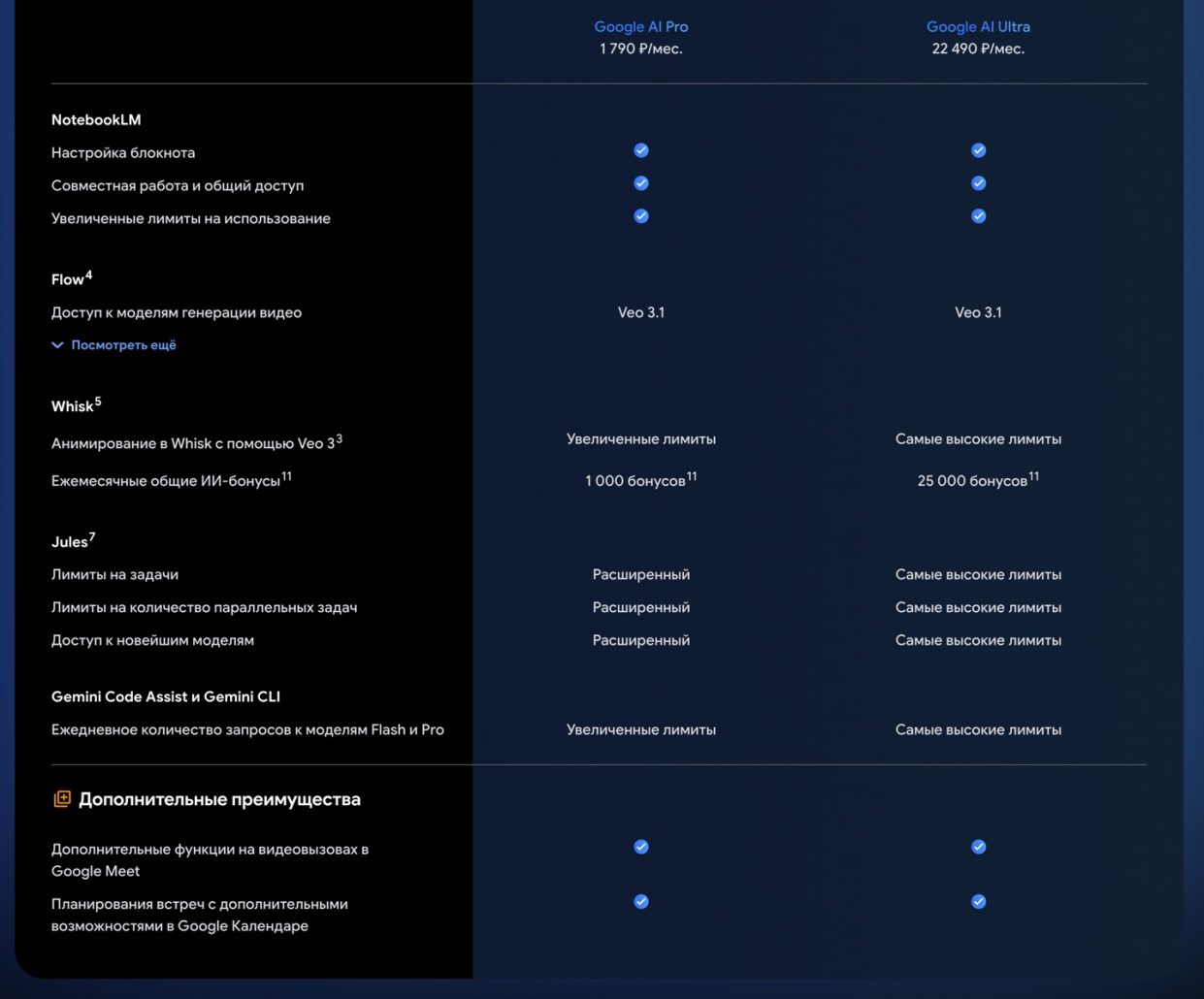This screenshot has width=1204, height=999.
Task: Click 'Расширенный' in 'Лимиты на задачи' row
Action: pyautogui.click(x=641, y=575)
